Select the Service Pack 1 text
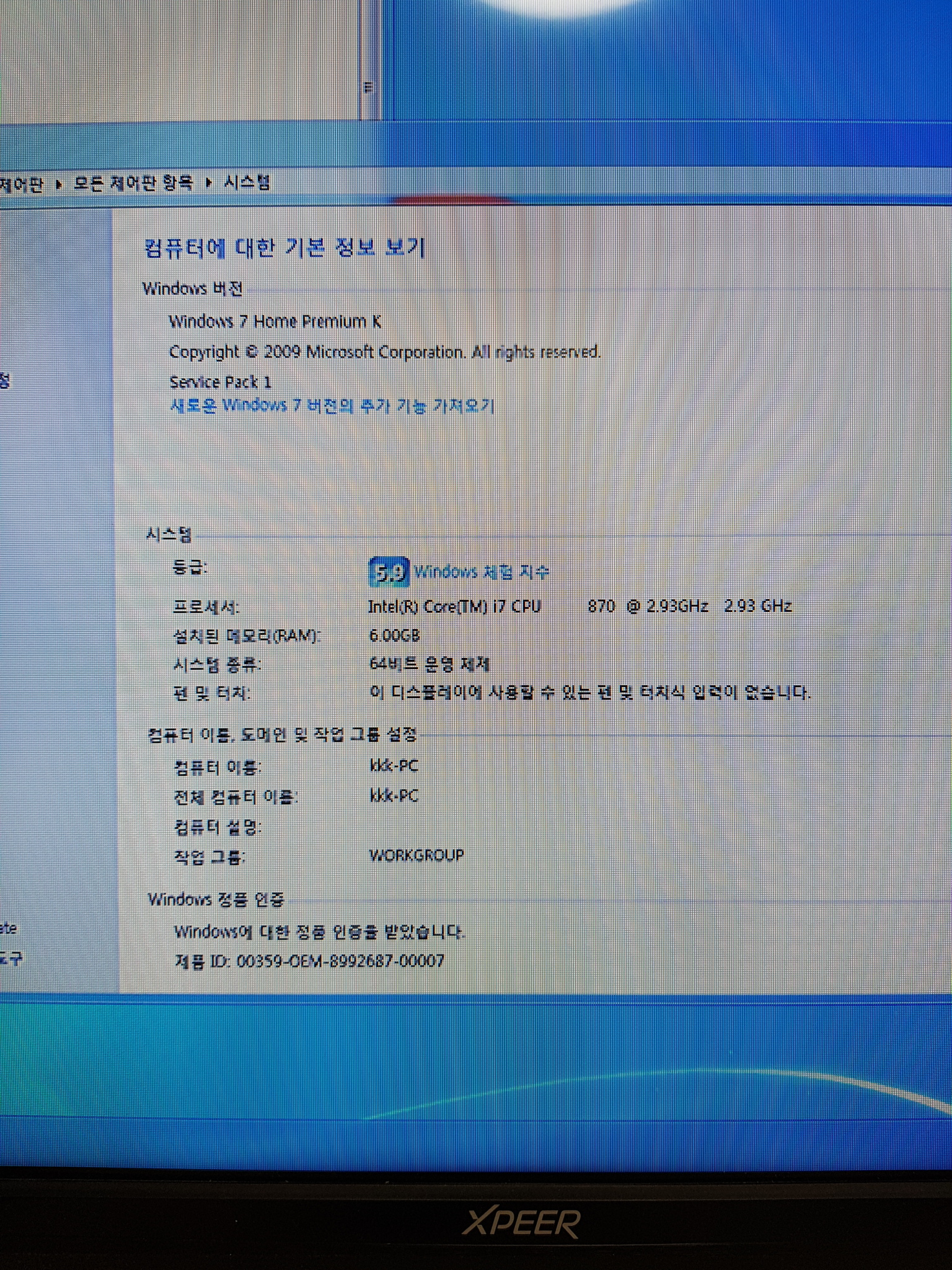Viewport: 952px width, 1270px height. point(221,382)
